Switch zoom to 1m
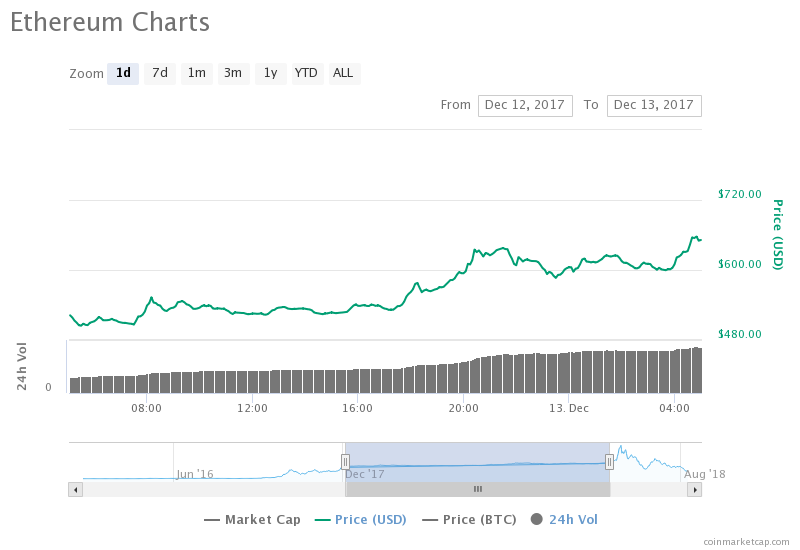The width and height of the screenshot is (800, 550). click(197, 73)
